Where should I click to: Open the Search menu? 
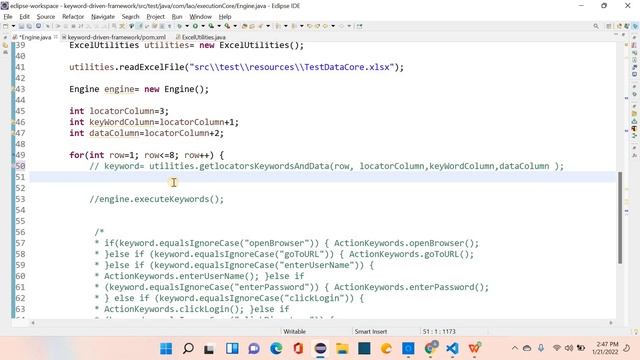click(131, 17)
